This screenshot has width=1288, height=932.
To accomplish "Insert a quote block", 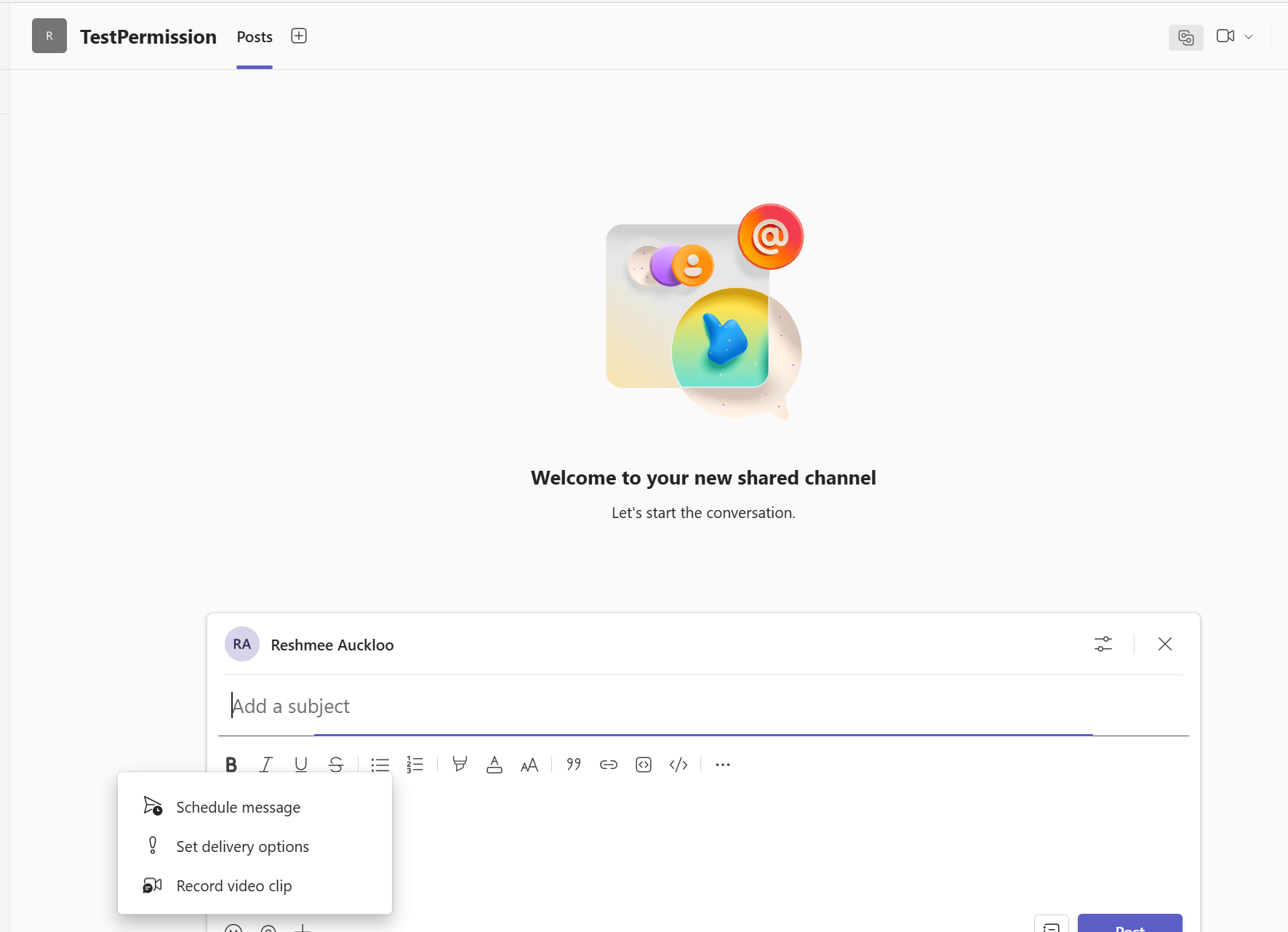I will click(x=574, y=765).
